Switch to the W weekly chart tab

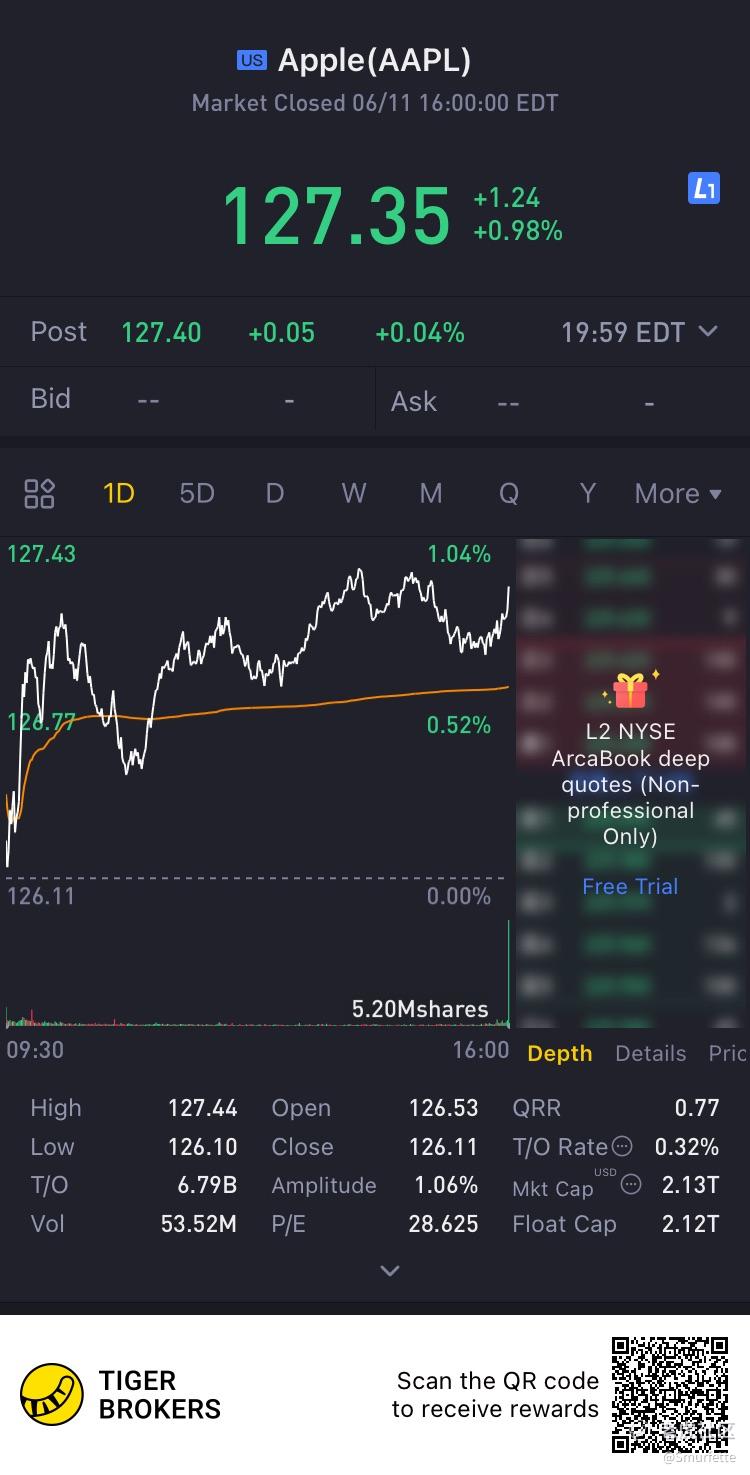click(353, 493)
